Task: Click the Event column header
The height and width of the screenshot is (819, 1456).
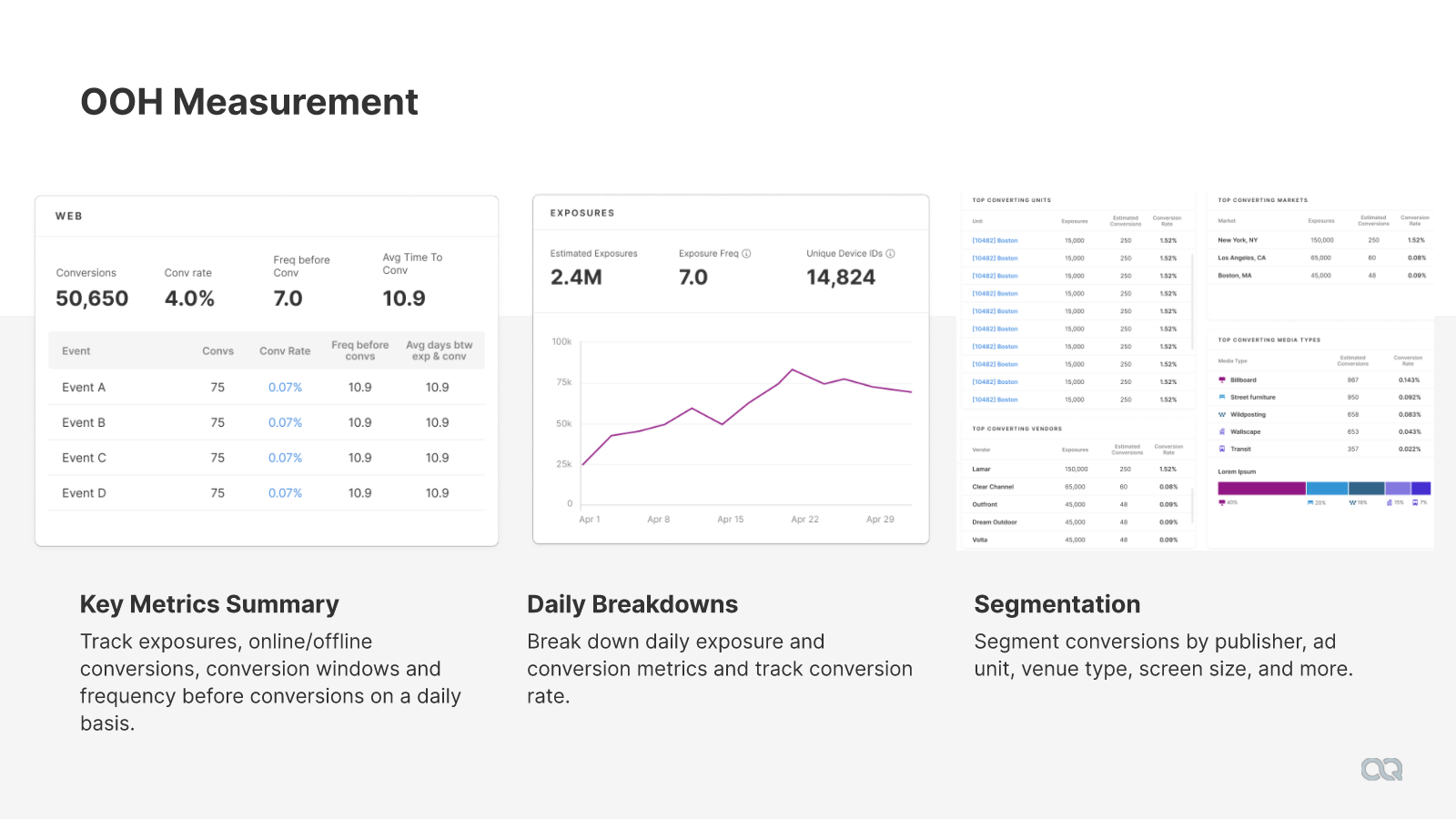Action: (76, 351)
